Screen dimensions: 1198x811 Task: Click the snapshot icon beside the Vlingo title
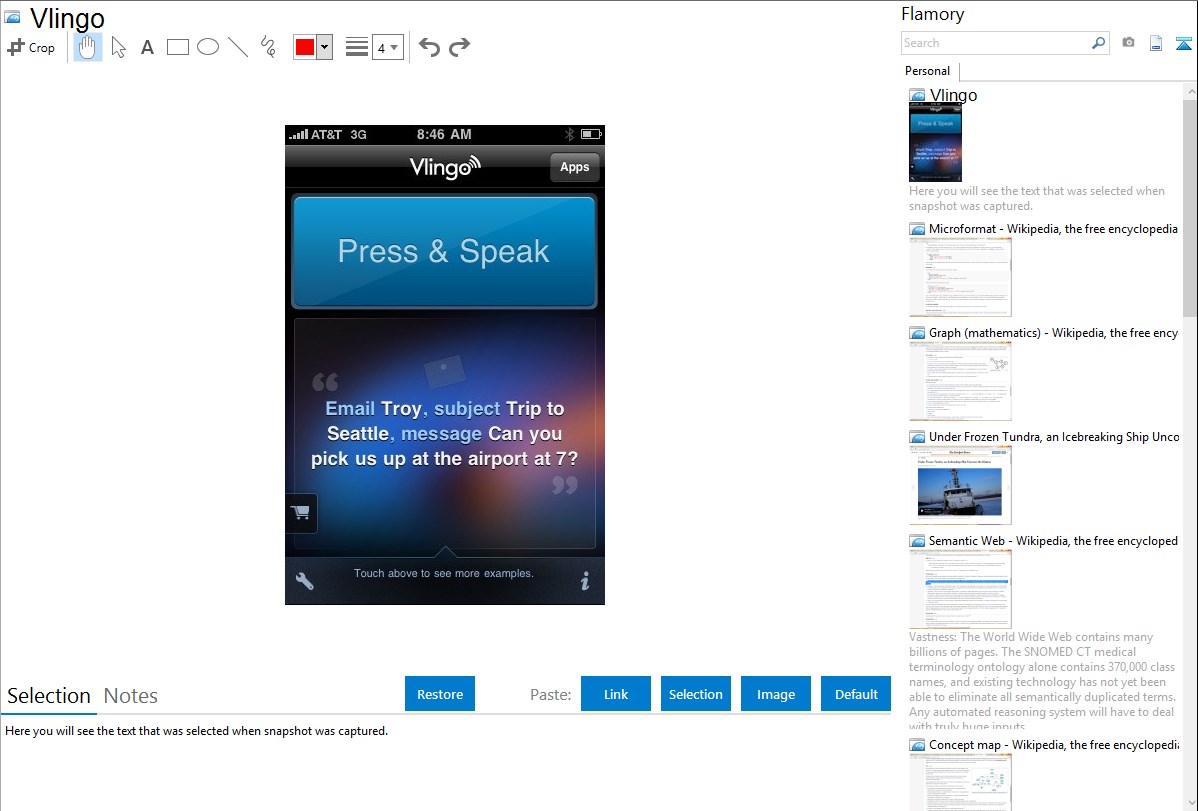(x=12, y=17)
